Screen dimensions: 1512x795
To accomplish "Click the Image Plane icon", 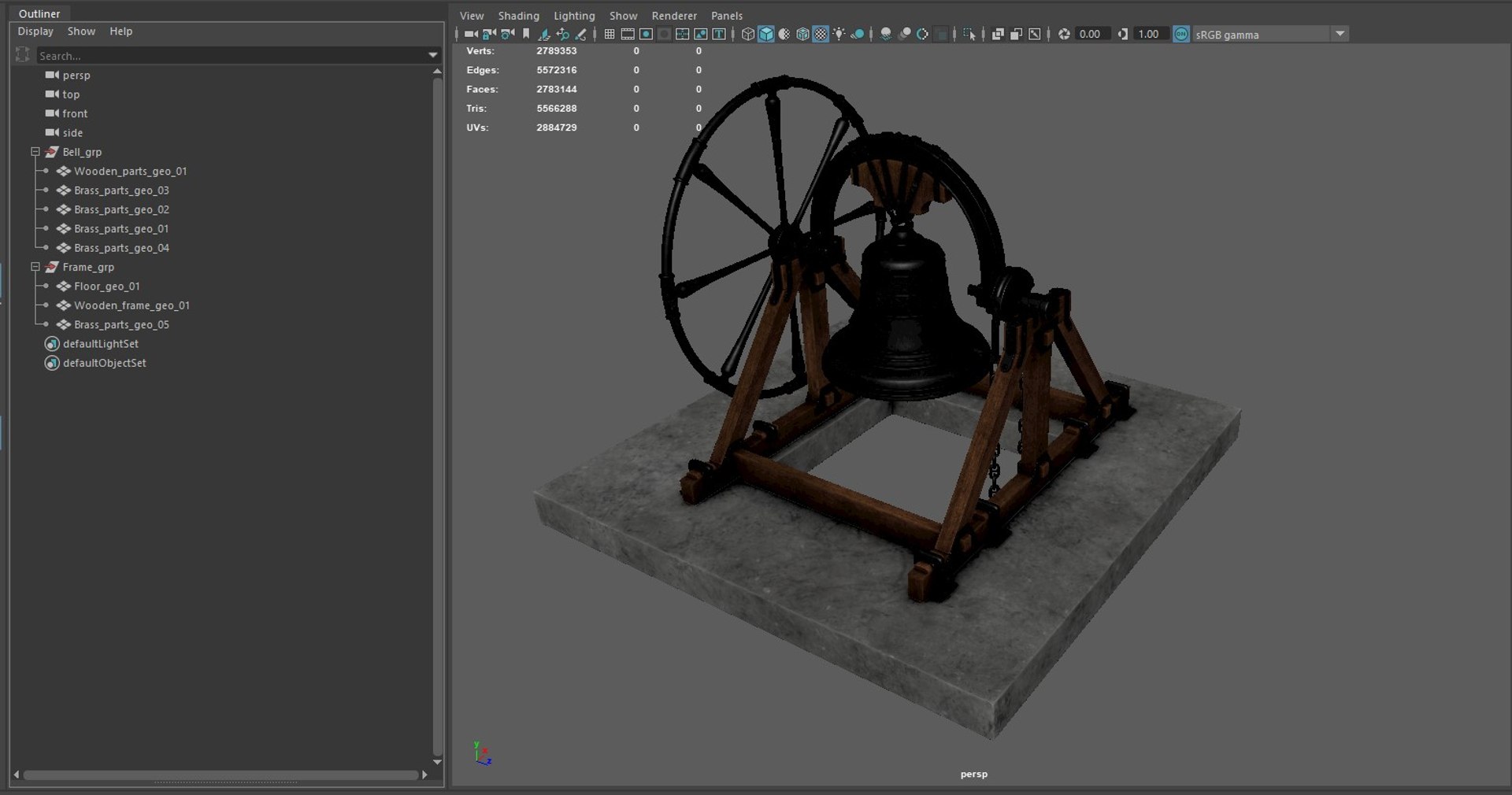I will click(x=543, y=34).
